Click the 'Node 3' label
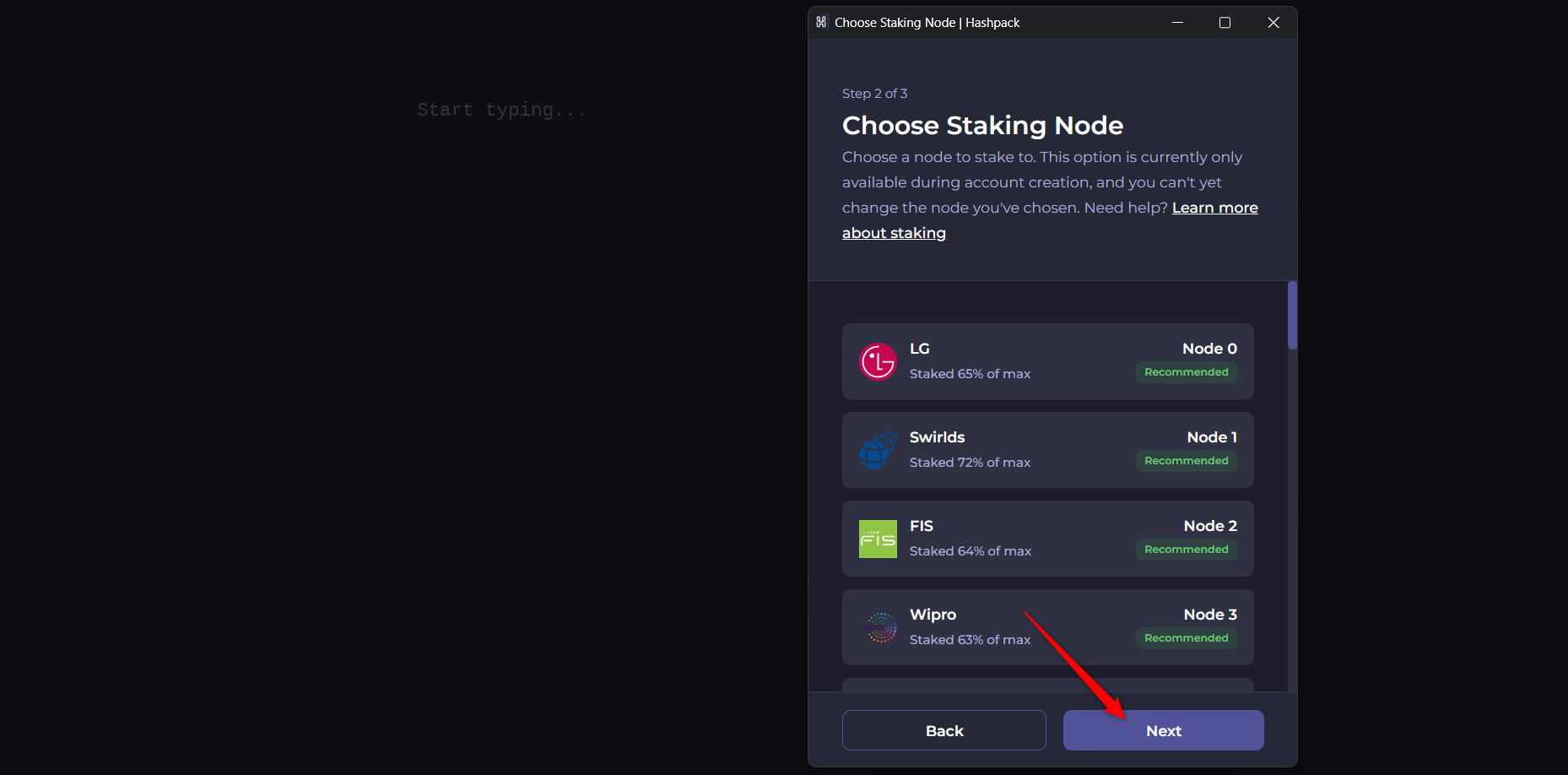This screenshot has height=775, width=1568. point(1210,615)
